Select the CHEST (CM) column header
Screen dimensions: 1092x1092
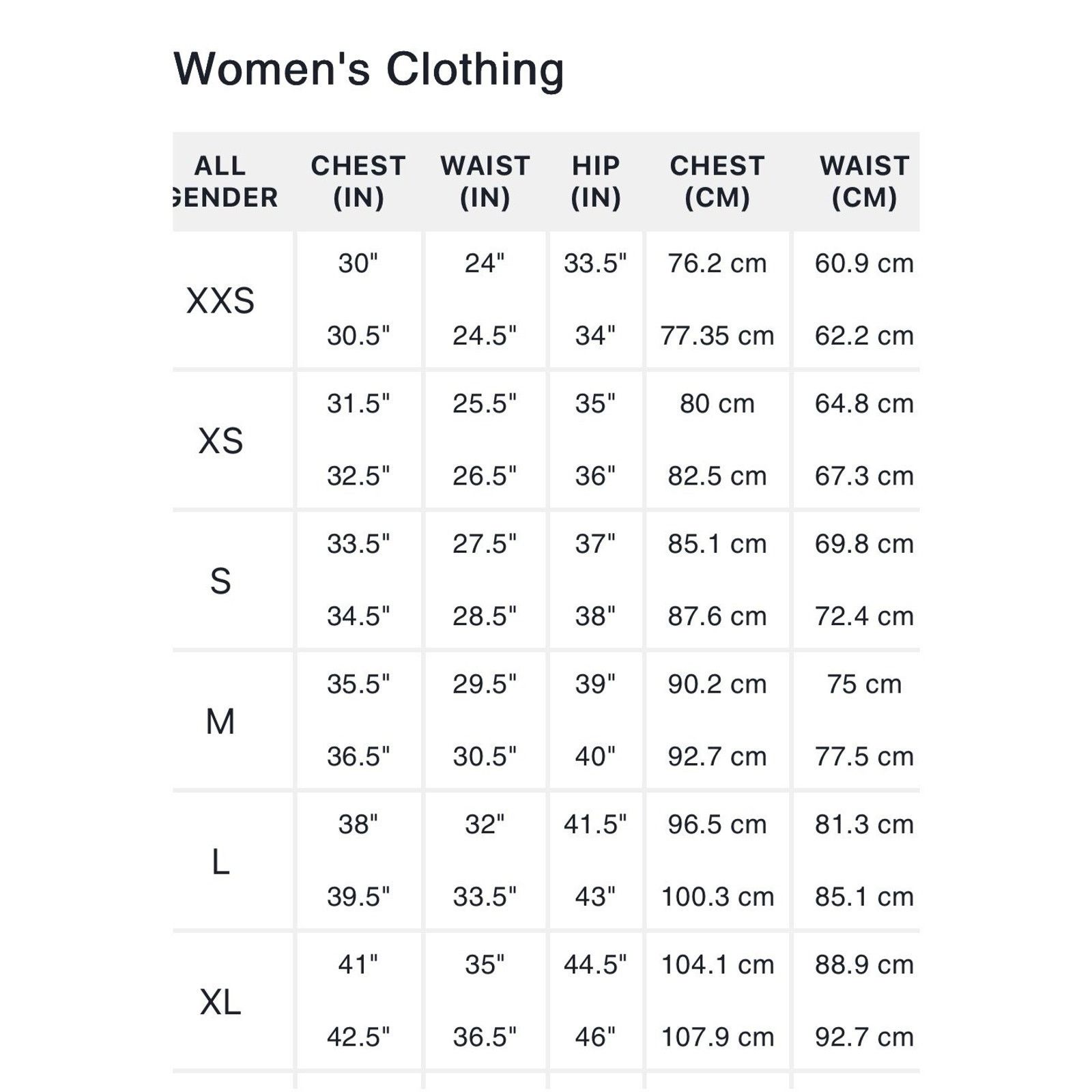pos(717,182)
